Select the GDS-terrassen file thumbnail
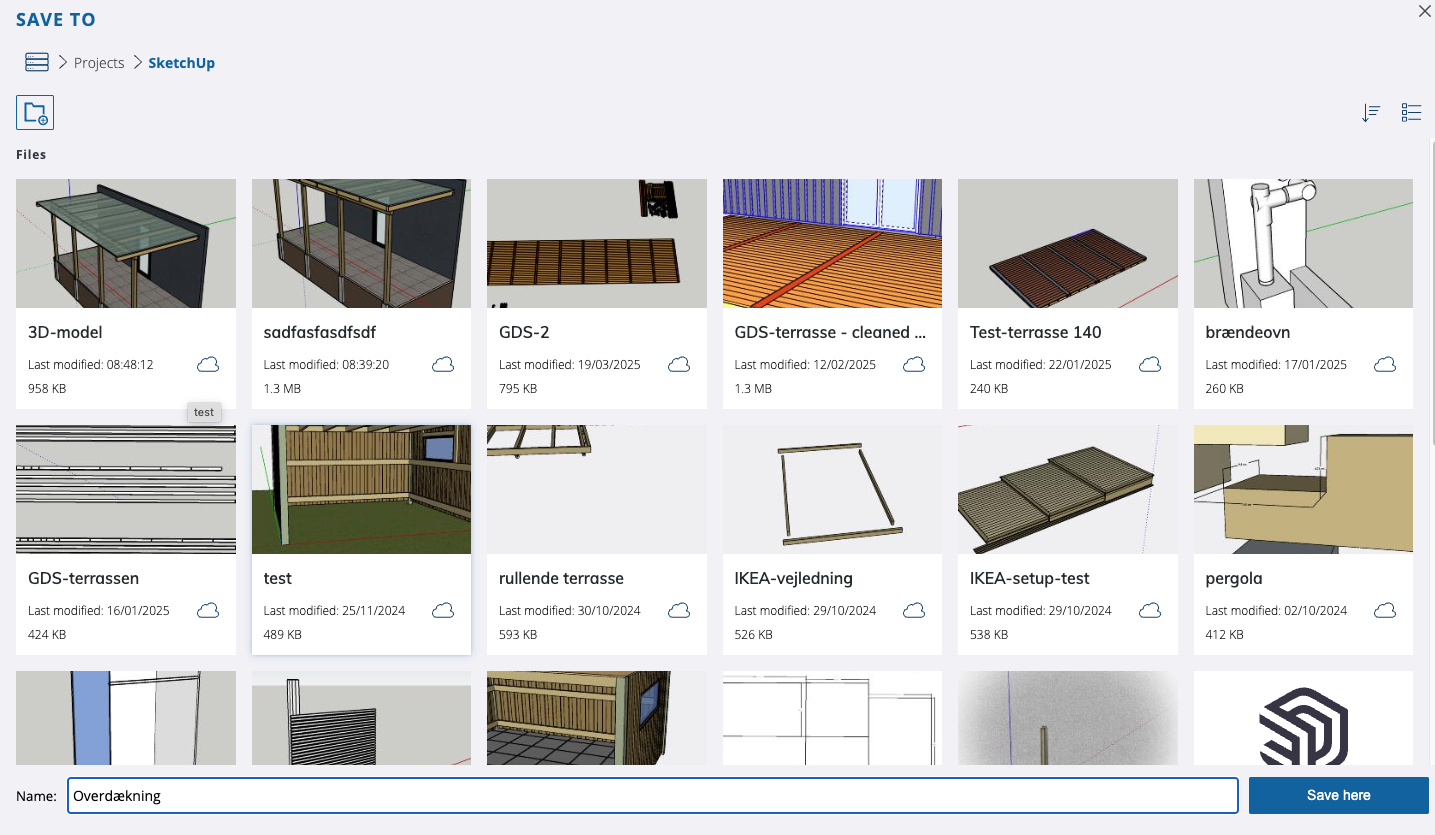This screenshot has width=1435, height=835. coord(126,490)
